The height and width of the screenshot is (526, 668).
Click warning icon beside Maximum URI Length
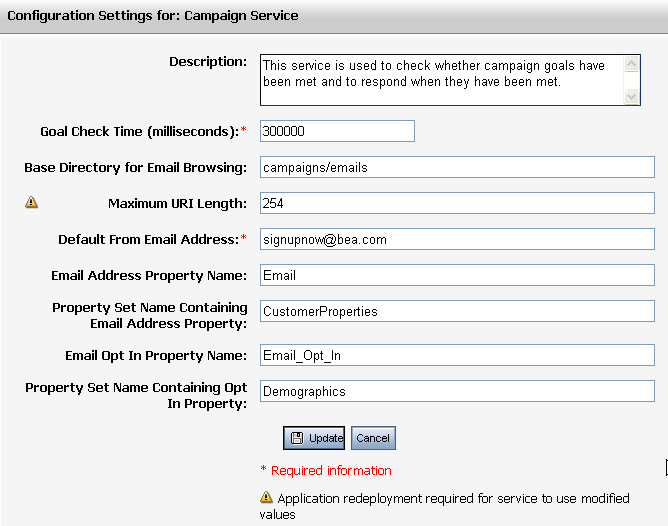[31, 202]
